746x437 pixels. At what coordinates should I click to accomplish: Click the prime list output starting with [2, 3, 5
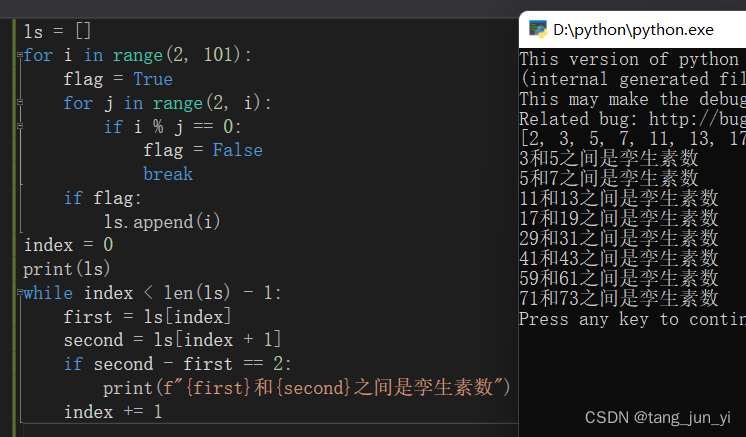(x=633, y=139)
